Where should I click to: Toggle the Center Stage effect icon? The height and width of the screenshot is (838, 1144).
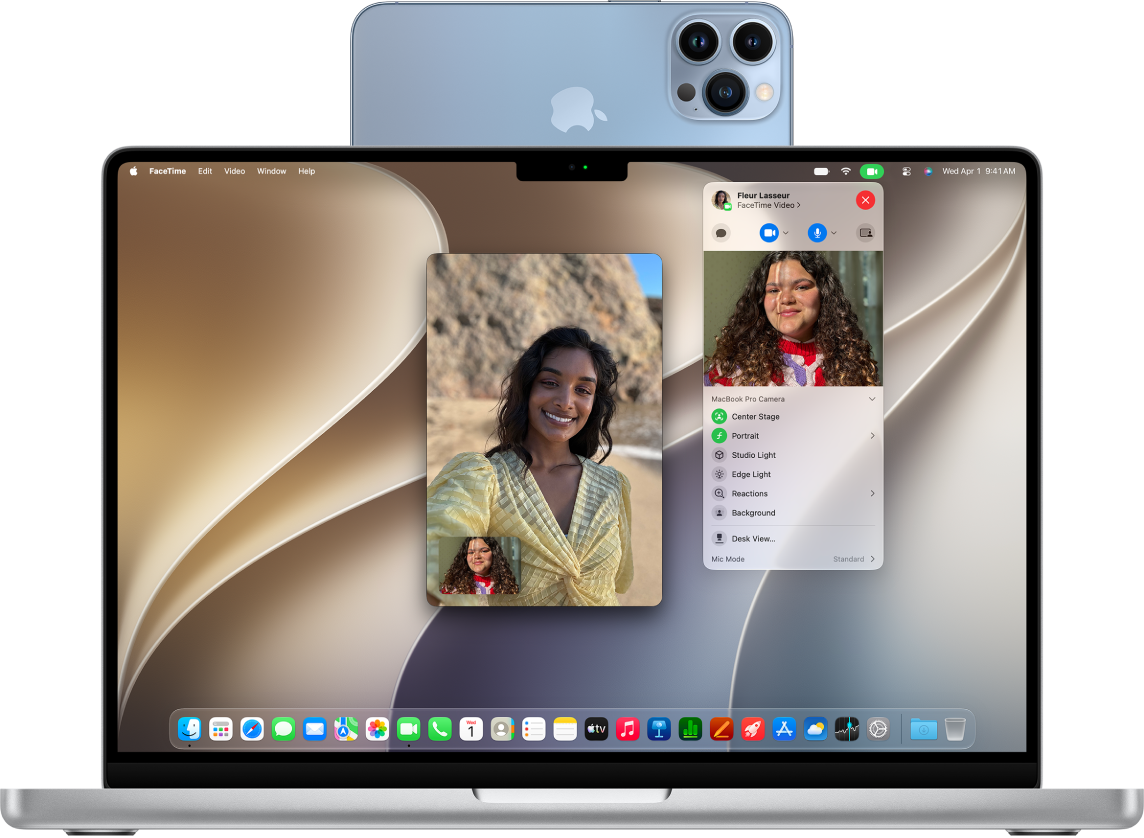pyautogui.click(x=719, y=416)
